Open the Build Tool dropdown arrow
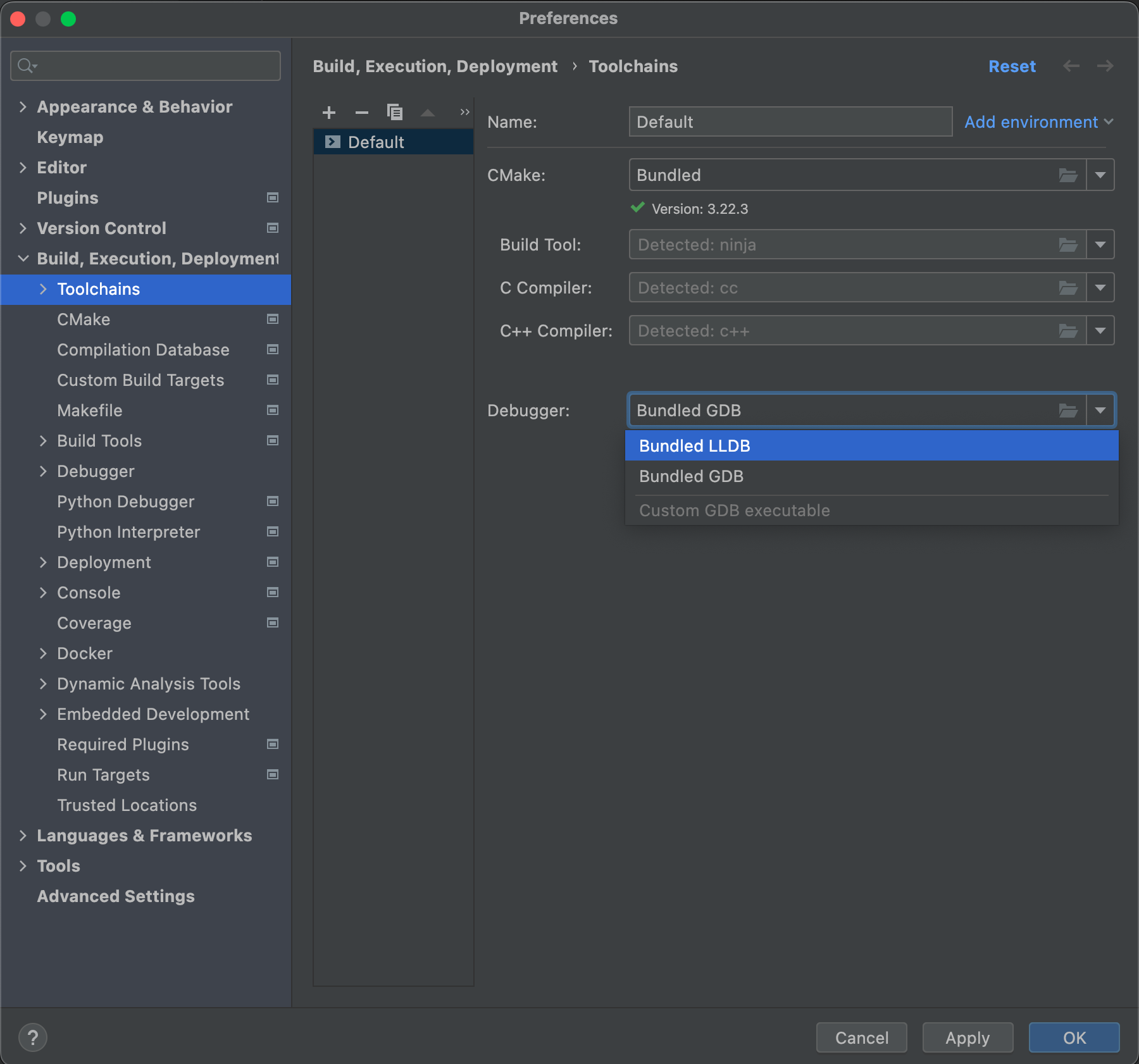 (1100, 245)
